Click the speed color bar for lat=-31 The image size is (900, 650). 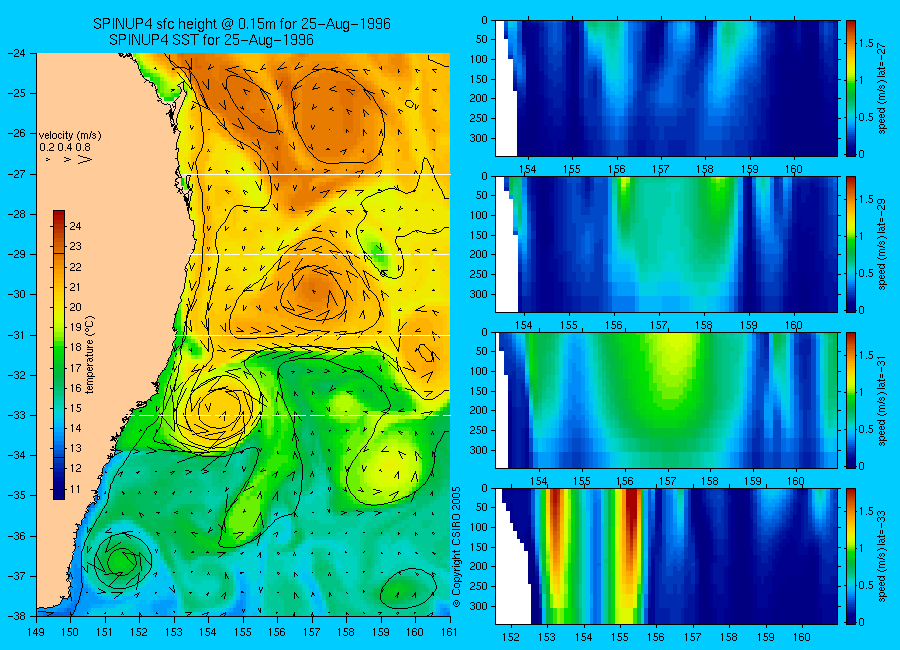[851, 400]
